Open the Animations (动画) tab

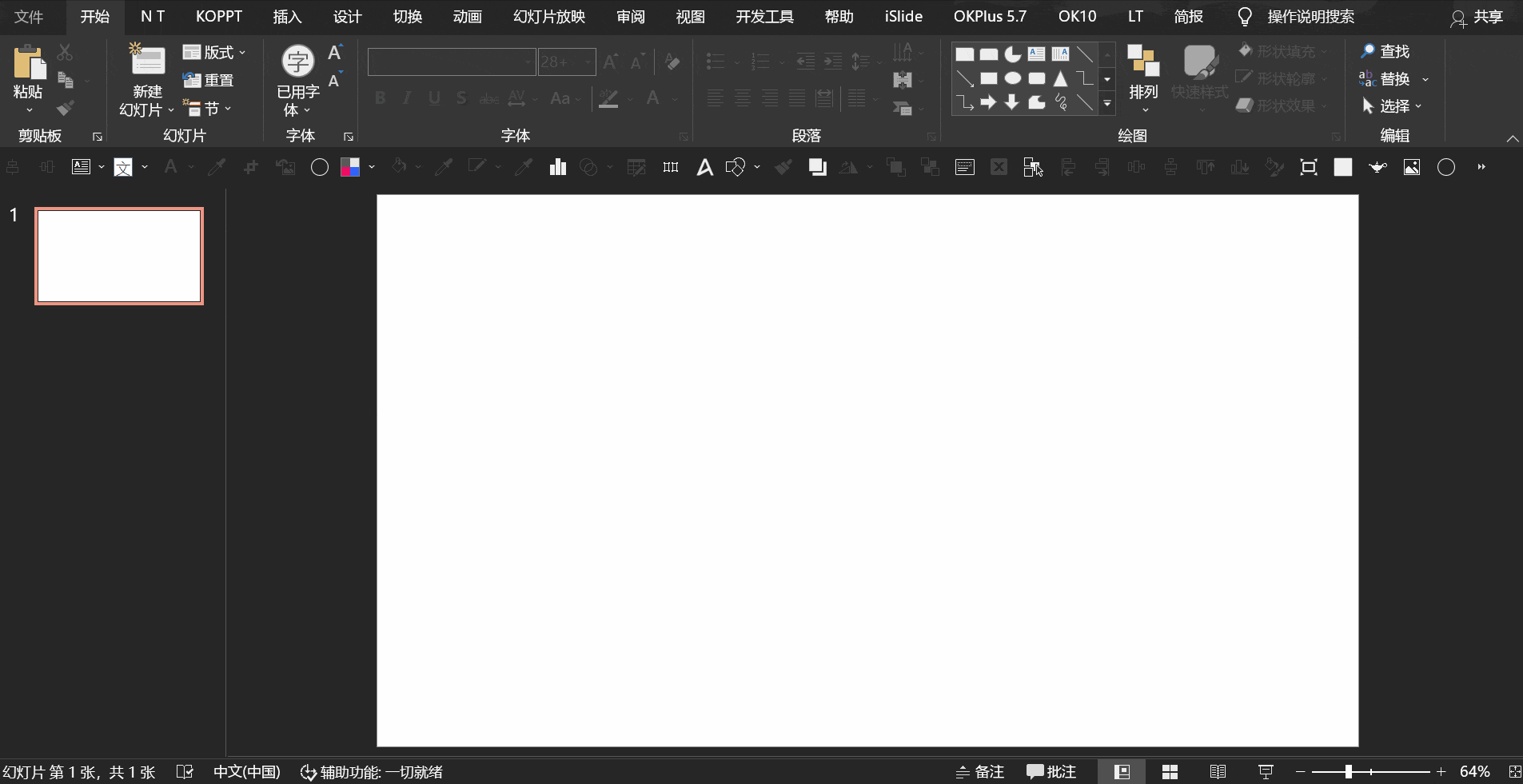[467, 17]
